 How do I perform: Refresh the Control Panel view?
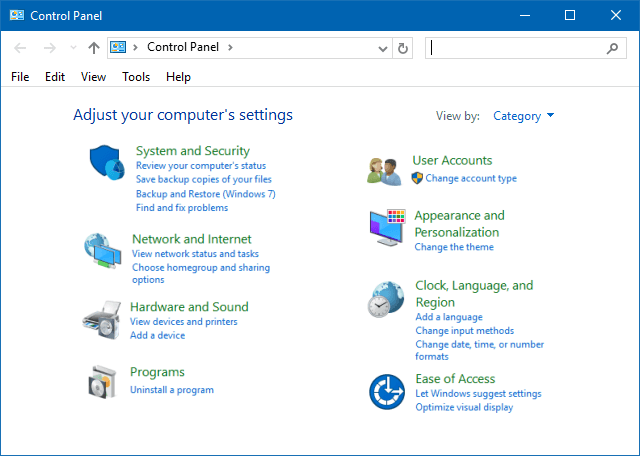click(x=402, y=48)
